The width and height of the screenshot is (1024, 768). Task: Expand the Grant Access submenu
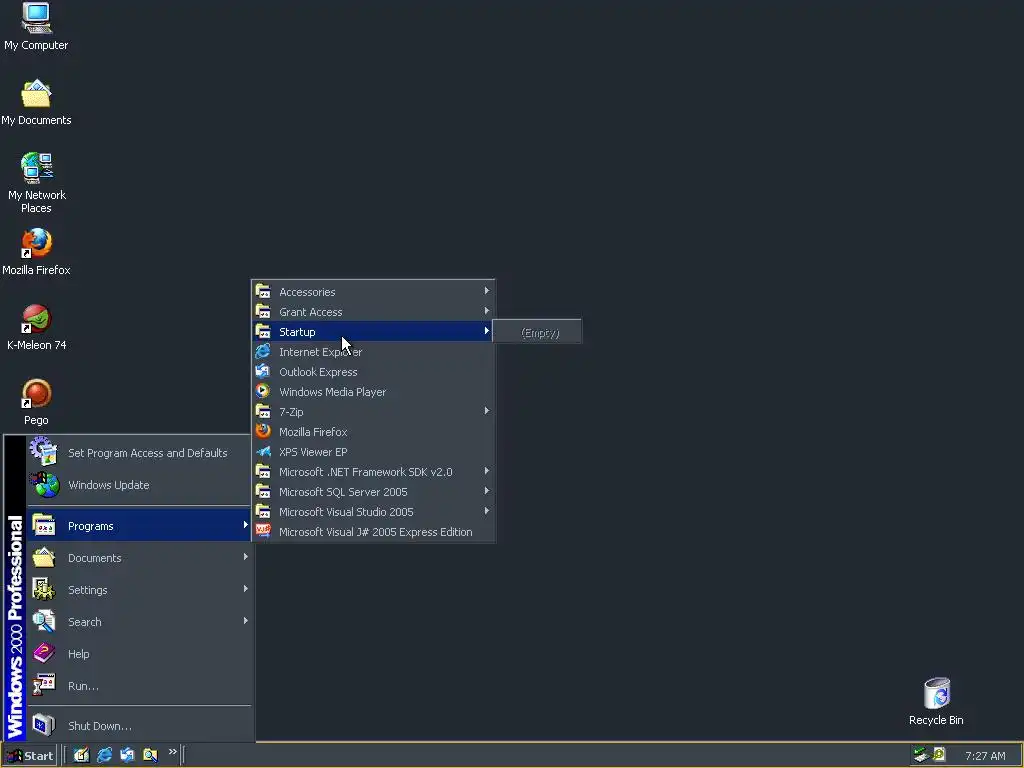[373, 312]
